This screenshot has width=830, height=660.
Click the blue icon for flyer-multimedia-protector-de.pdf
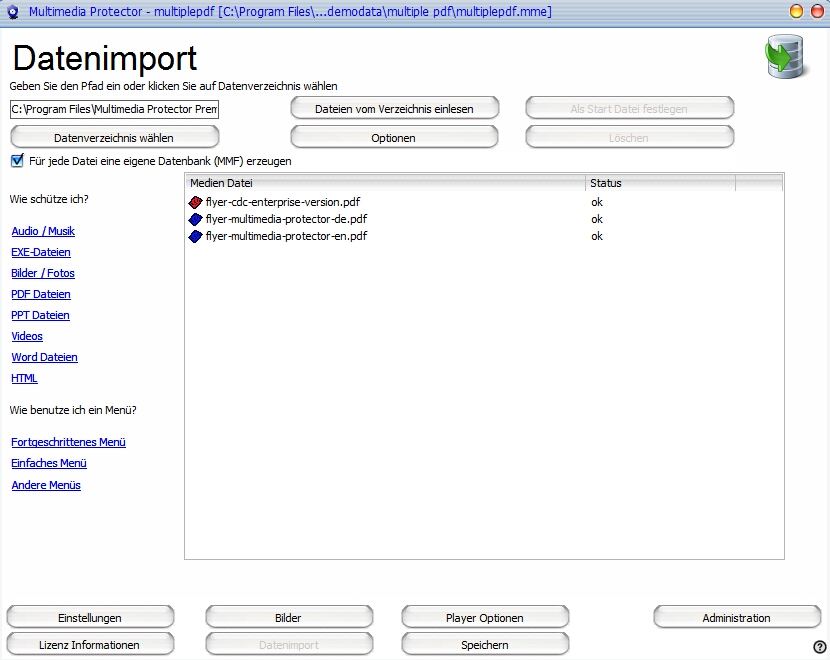point(195,219)
